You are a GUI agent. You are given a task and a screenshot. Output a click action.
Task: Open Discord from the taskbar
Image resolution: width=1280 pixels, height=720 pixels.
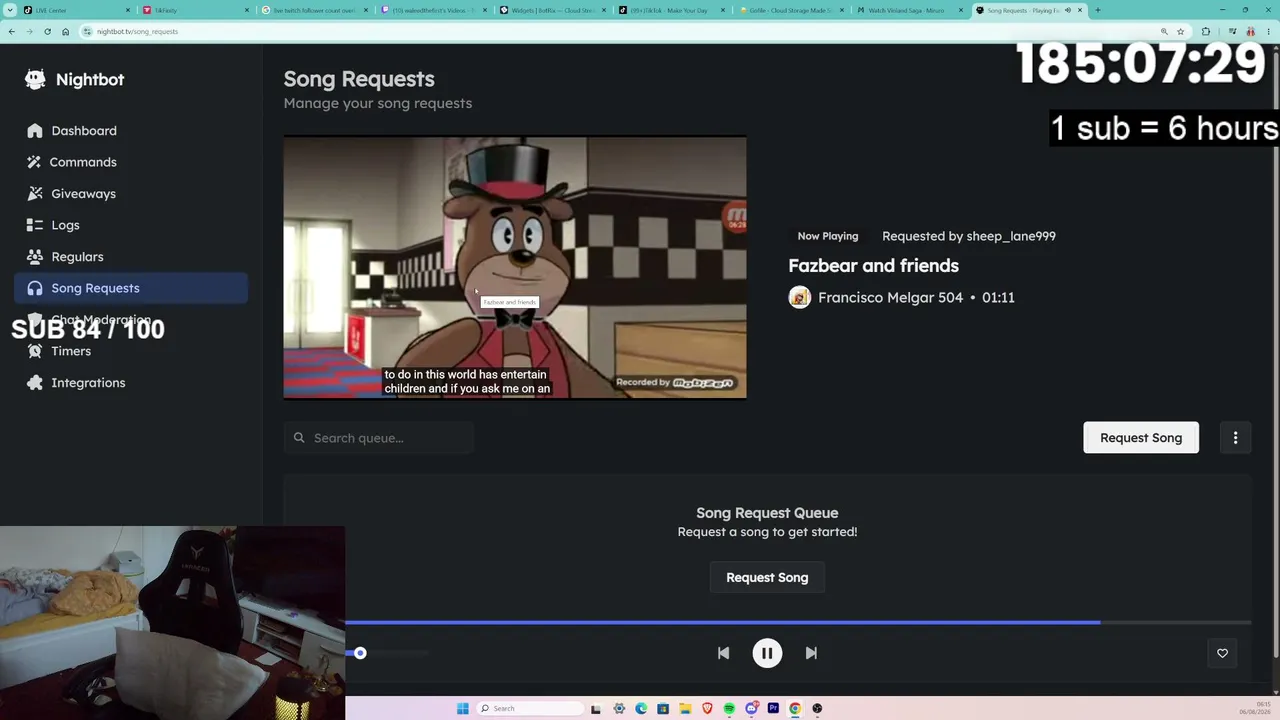click(751, 708)
